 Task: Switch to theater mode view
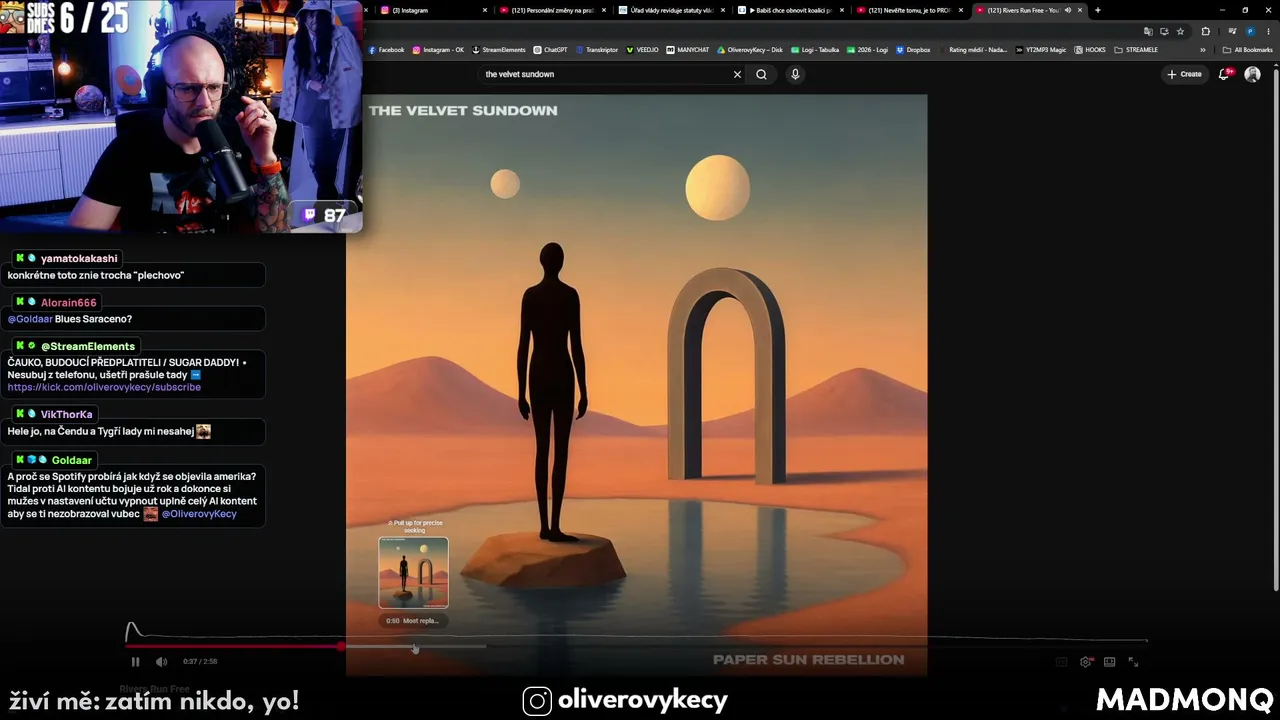point(1109,662)
